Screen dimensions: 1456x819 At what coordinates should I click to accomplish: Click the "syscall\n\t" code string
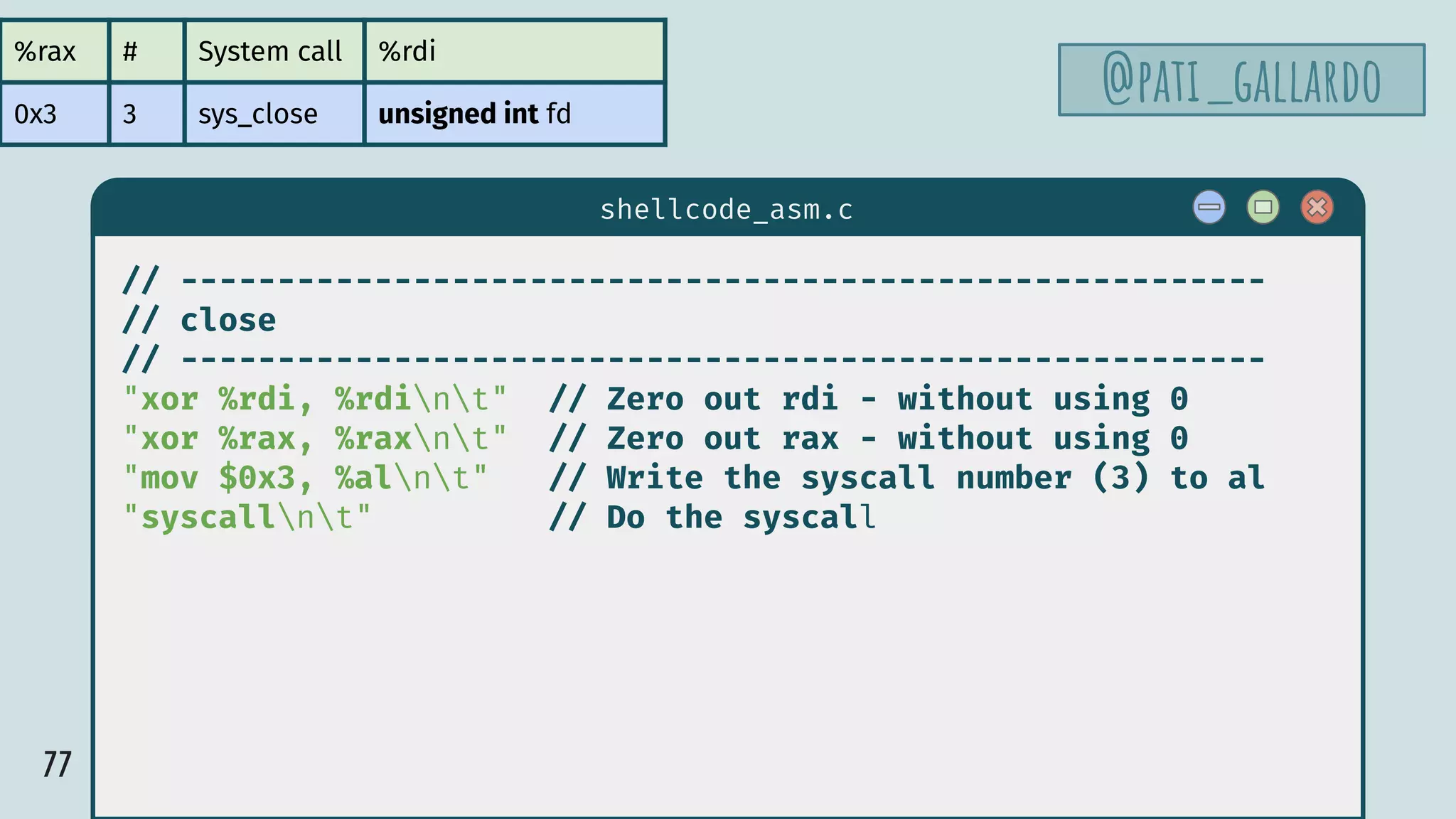pyautogui.click(x=247, y=517)
